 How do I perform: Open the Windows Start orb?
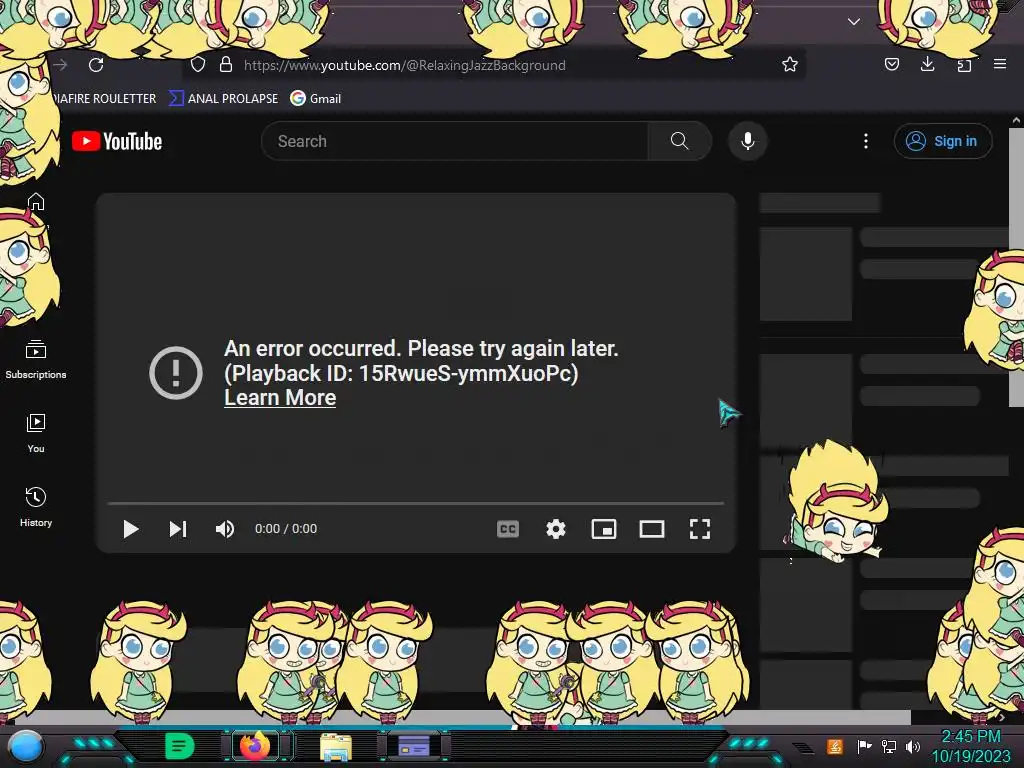tap(26, 746)
